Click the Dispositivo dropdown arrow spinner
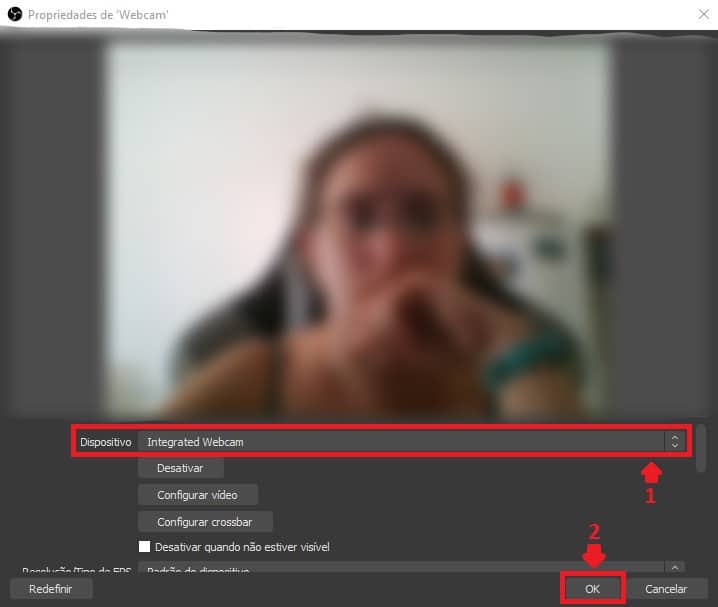This screenshot has width=718, height=607. 674,442
